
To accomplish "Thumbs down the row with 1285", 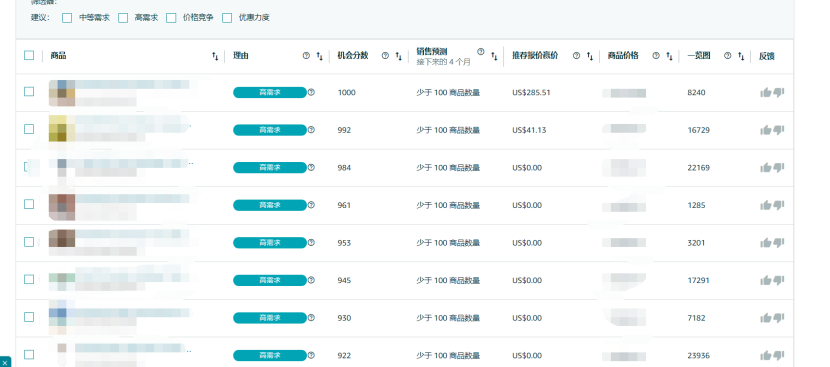I will point(778,205).
